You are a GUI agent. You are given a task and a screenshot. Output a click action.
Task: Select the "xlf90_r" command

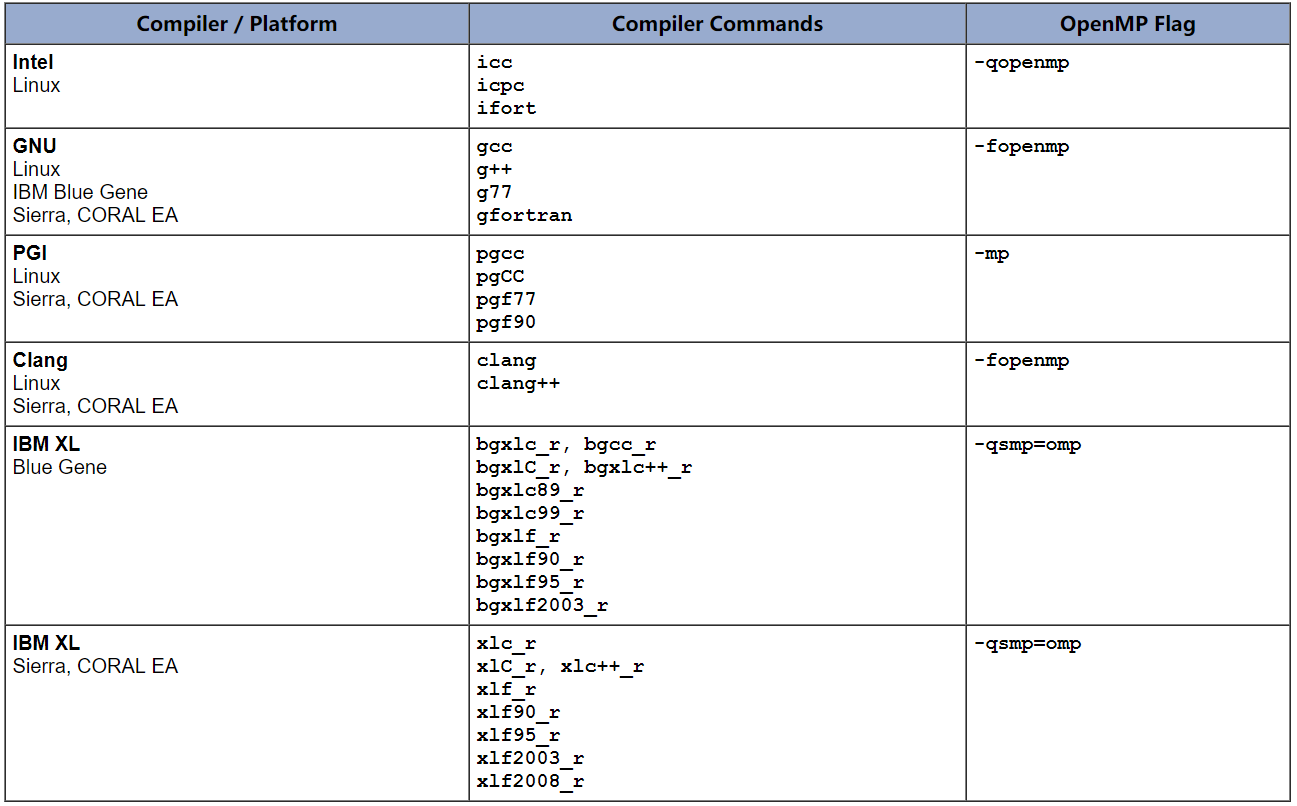tap(518, 713)
